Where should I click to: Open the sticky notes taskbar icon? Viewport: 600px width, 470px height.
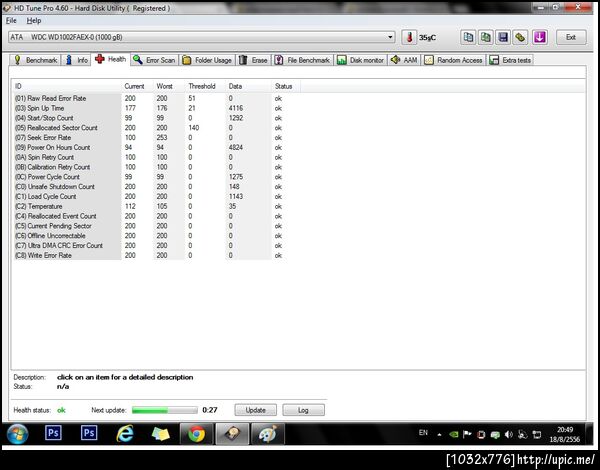point(160,434)
